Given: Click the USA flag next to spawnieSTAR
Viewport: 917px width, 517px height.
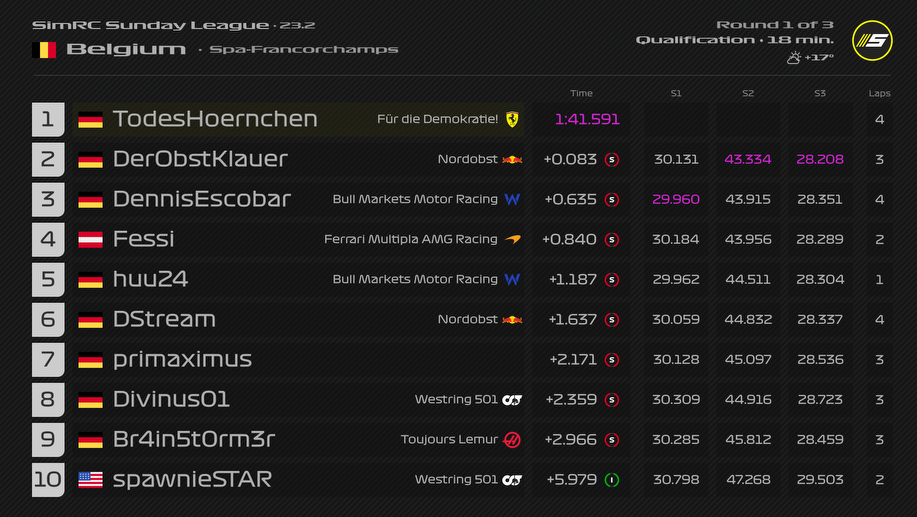Looking at the screenshot, I should [91, 479].
